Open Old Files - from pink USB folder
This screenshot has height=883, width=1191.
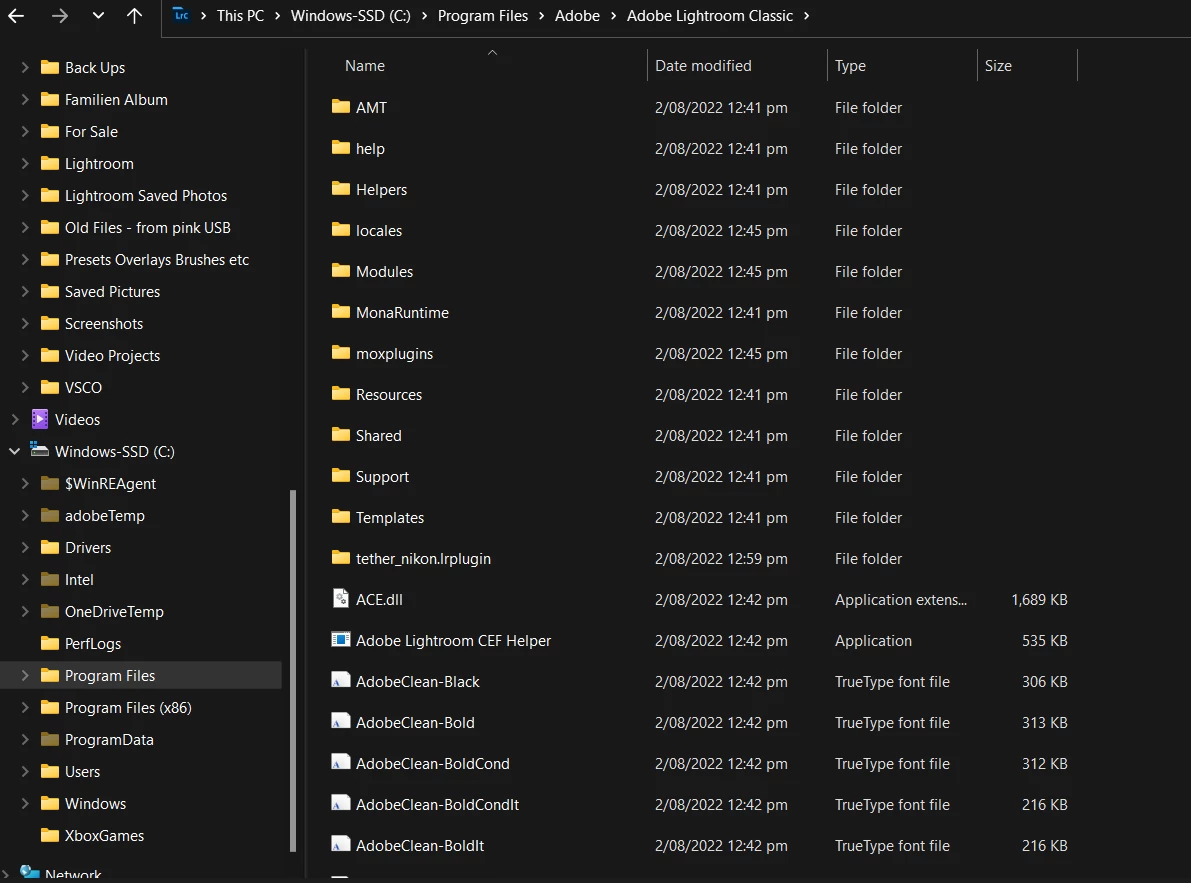147,228
